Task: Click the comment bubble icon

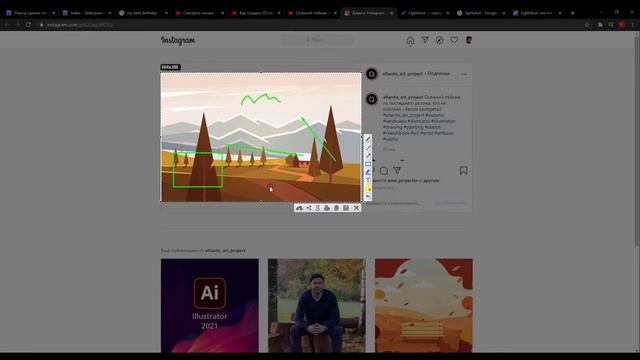Action: click(x=384, y=171)
